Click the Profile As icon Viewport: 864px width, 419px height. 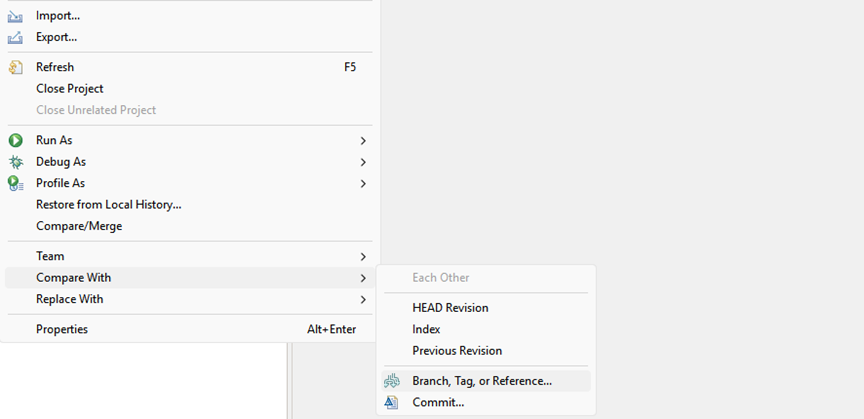tap(15, 183)
